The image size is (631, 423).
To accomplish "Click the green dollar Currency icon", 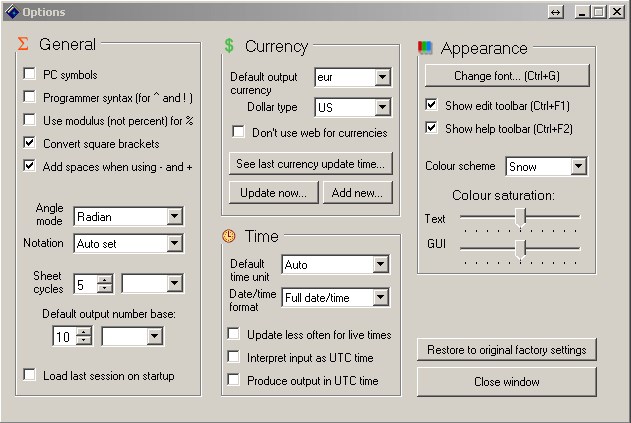I will point(229,45).
